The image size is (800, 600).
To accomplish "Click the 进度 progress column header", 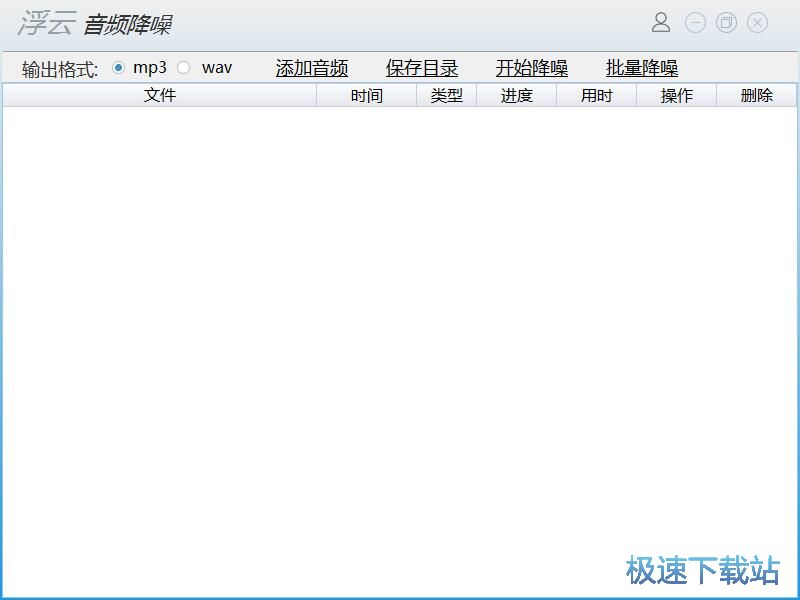I will (x=517, y=95).
